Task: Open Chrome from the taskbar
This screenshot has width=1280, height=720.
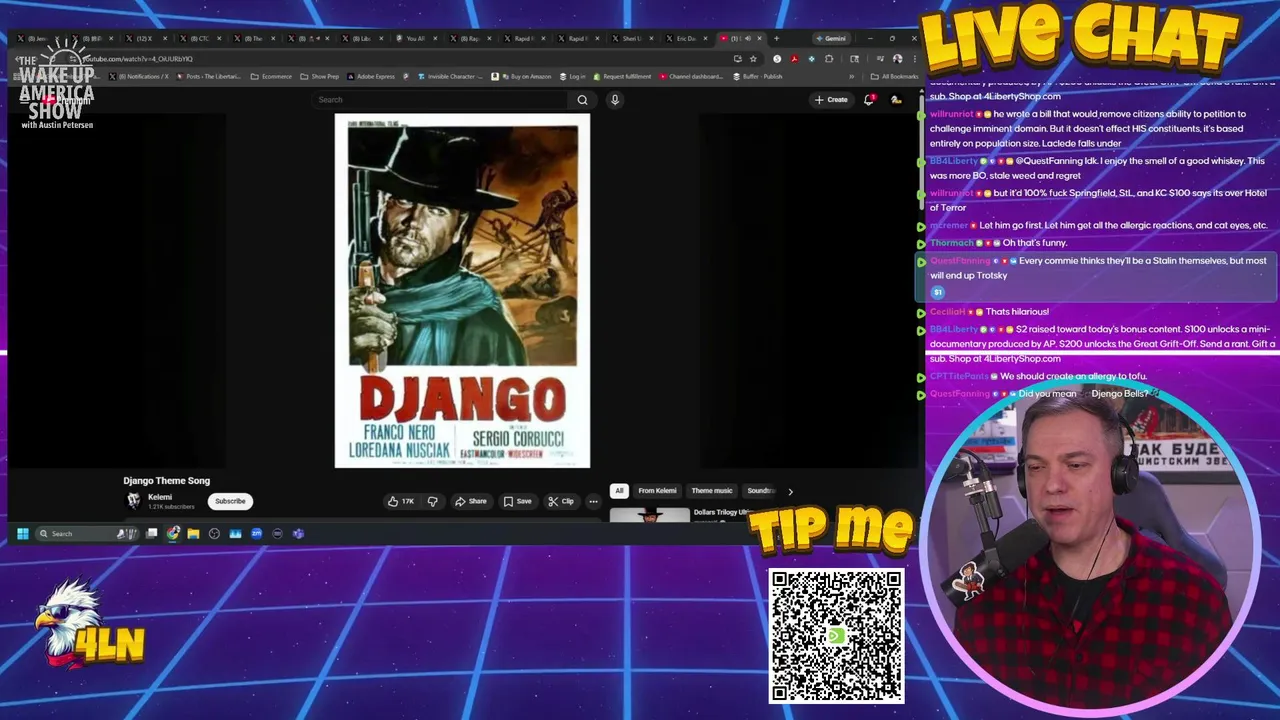Action: (173, 534)
